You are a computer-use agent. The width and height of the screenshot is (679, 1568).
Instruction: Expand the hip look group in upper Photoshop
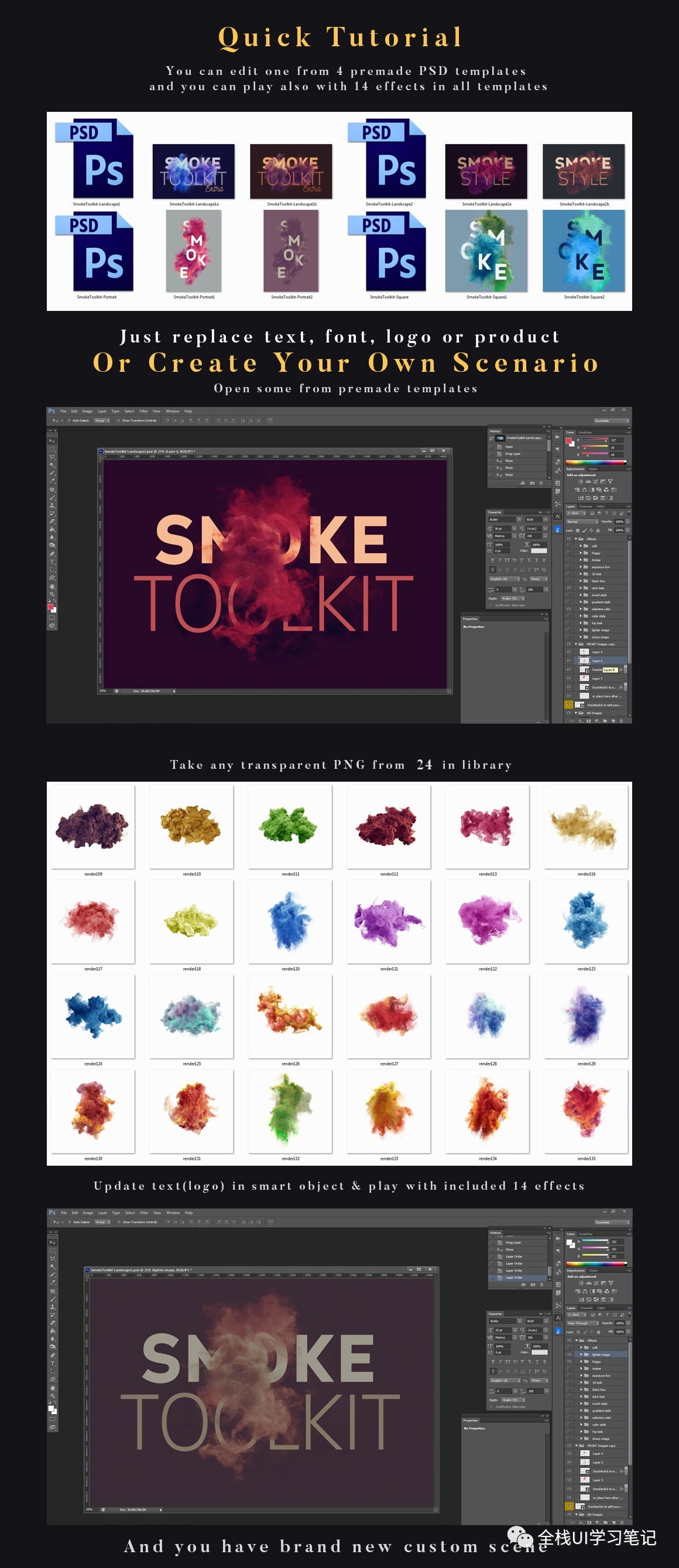(x=581, y=624)
